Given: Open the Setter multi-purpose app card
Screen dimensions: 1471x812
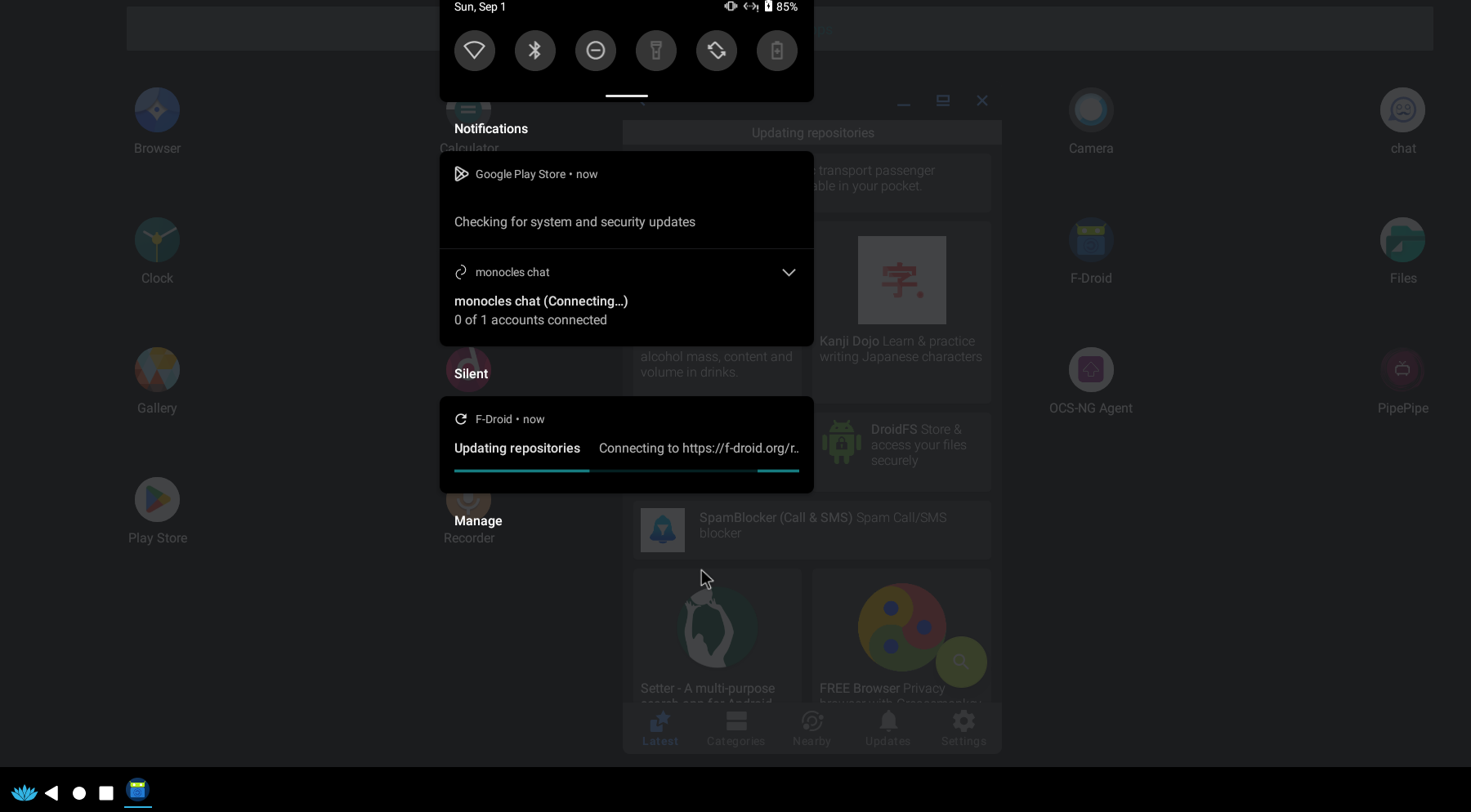Looking at the screenshot, I should click(x=718, y=636).
